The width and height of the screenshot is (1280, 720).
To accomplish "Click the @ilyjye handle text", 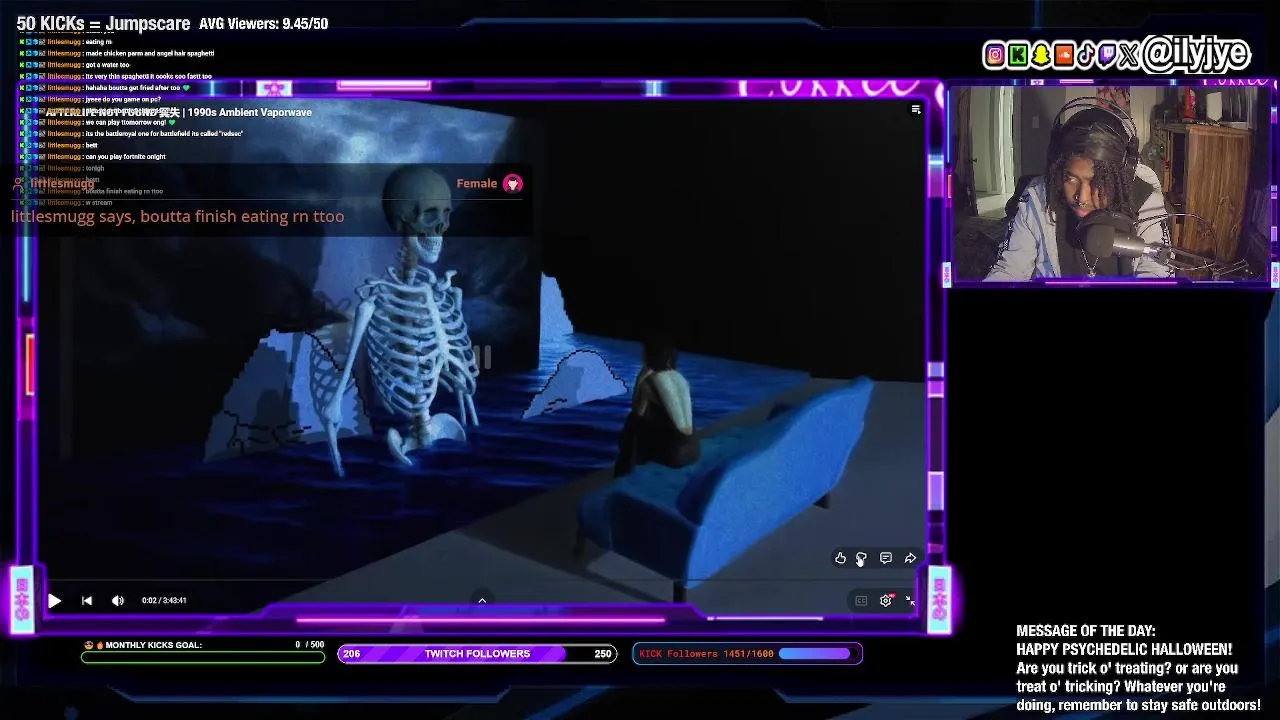I will [x=1196, y=53].
